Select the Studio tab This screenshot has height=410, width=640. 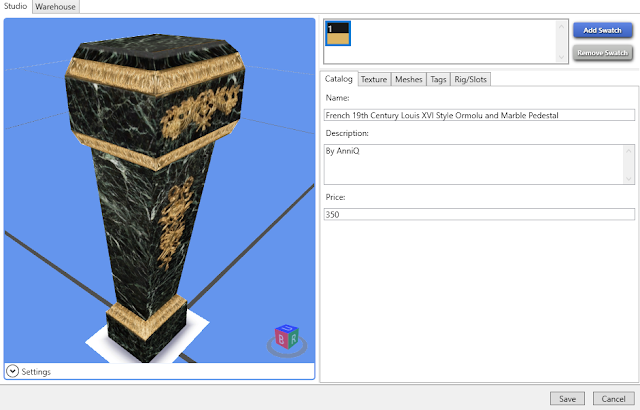point(16,6)
